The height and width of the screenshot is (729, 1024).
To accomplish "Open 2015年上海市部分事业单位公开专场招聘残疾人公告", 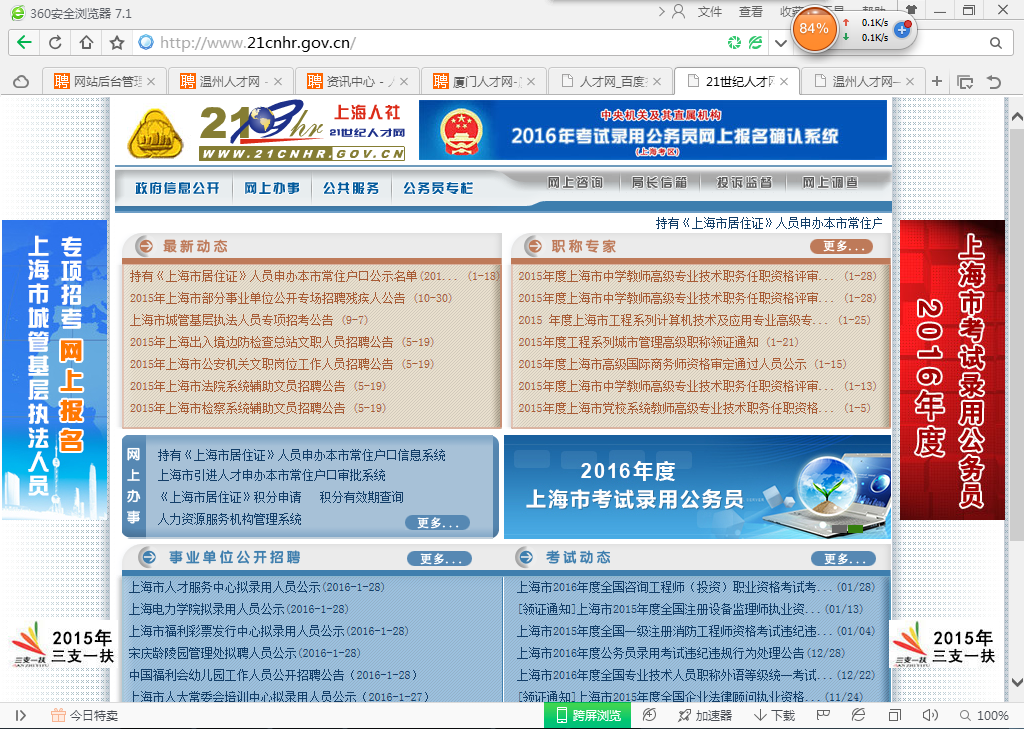I will 267,298.
